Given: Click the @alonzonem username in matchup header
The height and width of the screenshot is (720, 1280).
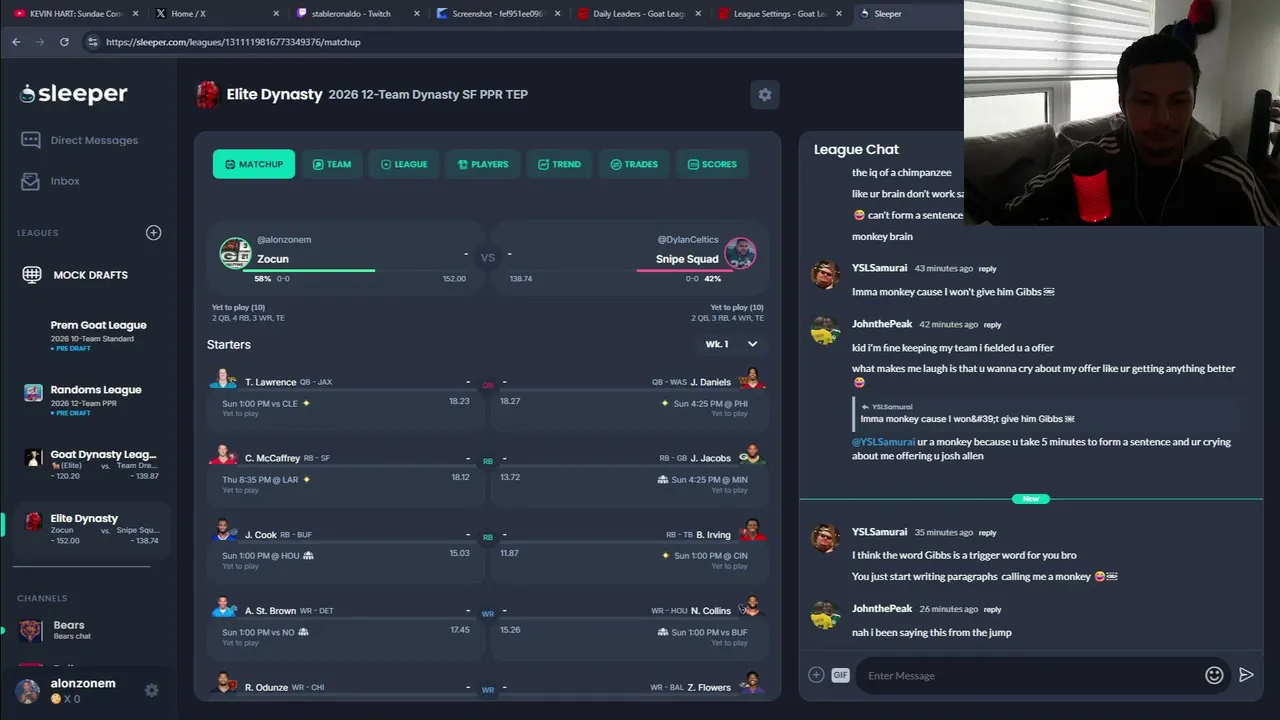Looking at the screenshot, I should tap(284, 240).
